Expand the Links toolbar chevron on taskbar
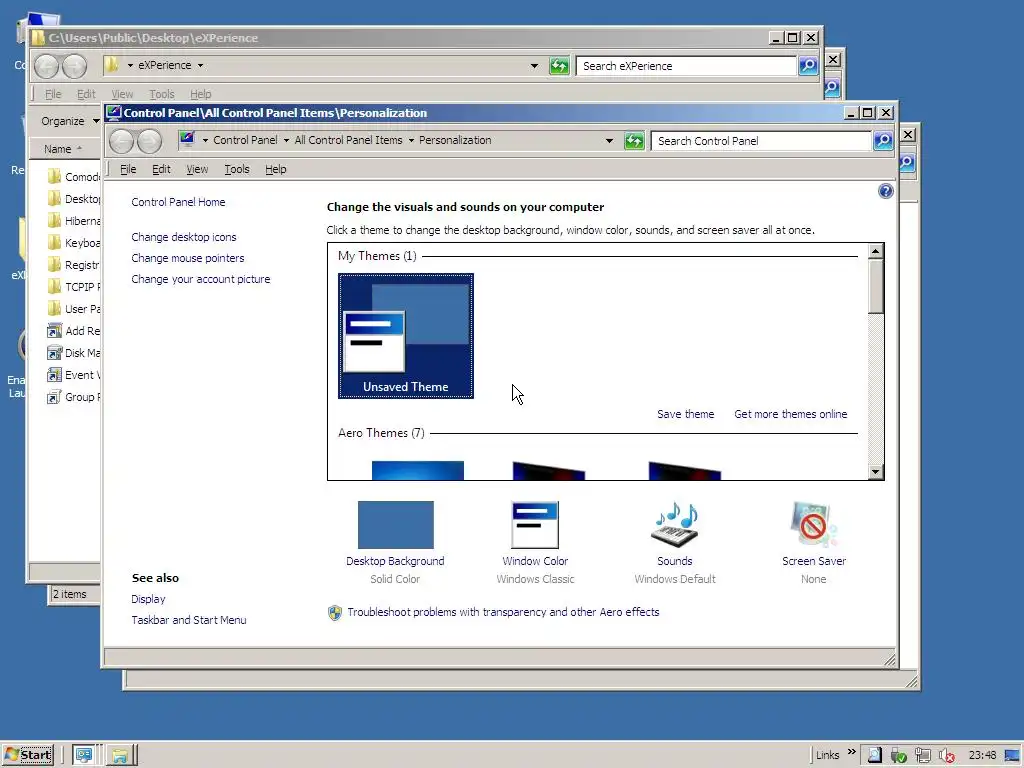The image size is (1024, 768). click(852, 751)
